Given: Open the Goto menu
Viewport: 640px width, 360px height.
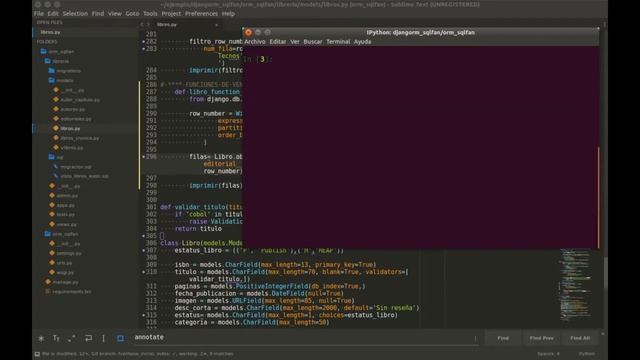Looking at the screenshot, I should point(132,13).
